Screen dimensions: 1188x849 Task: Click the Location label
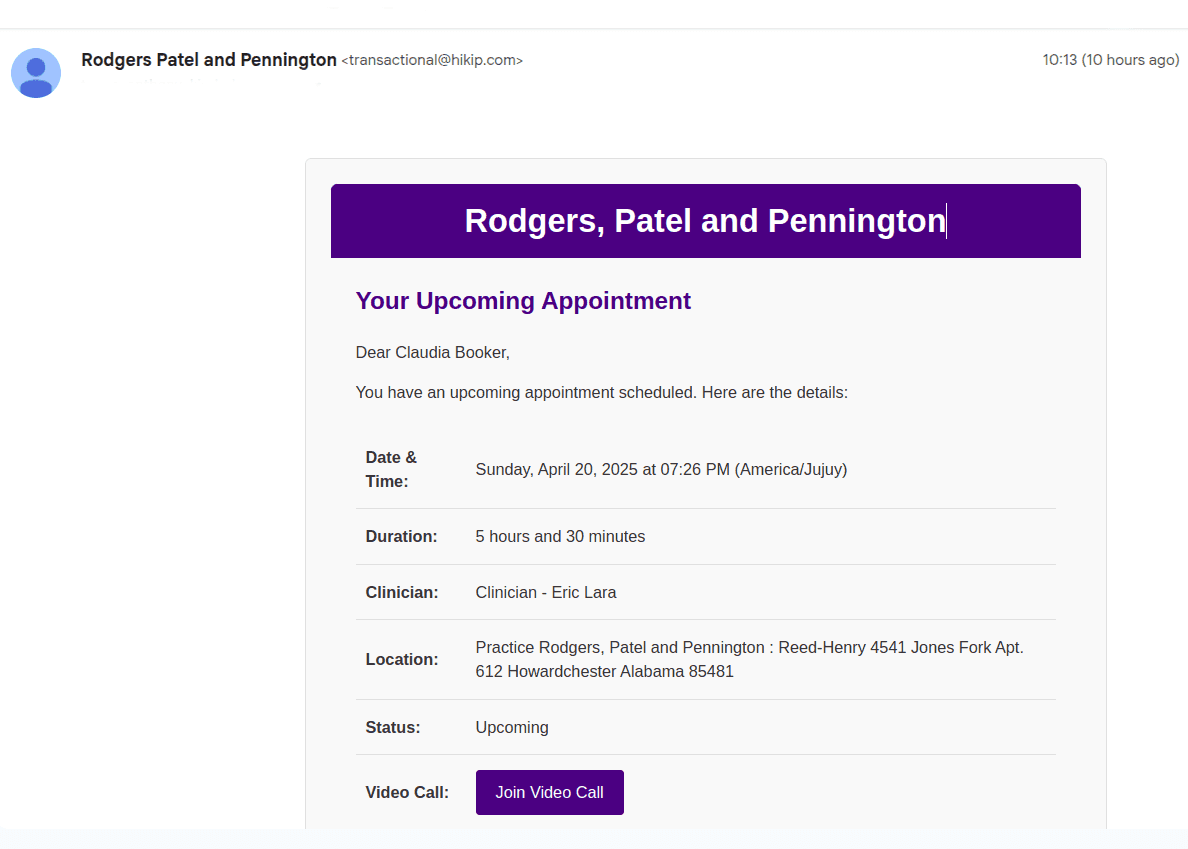(402, 660)
